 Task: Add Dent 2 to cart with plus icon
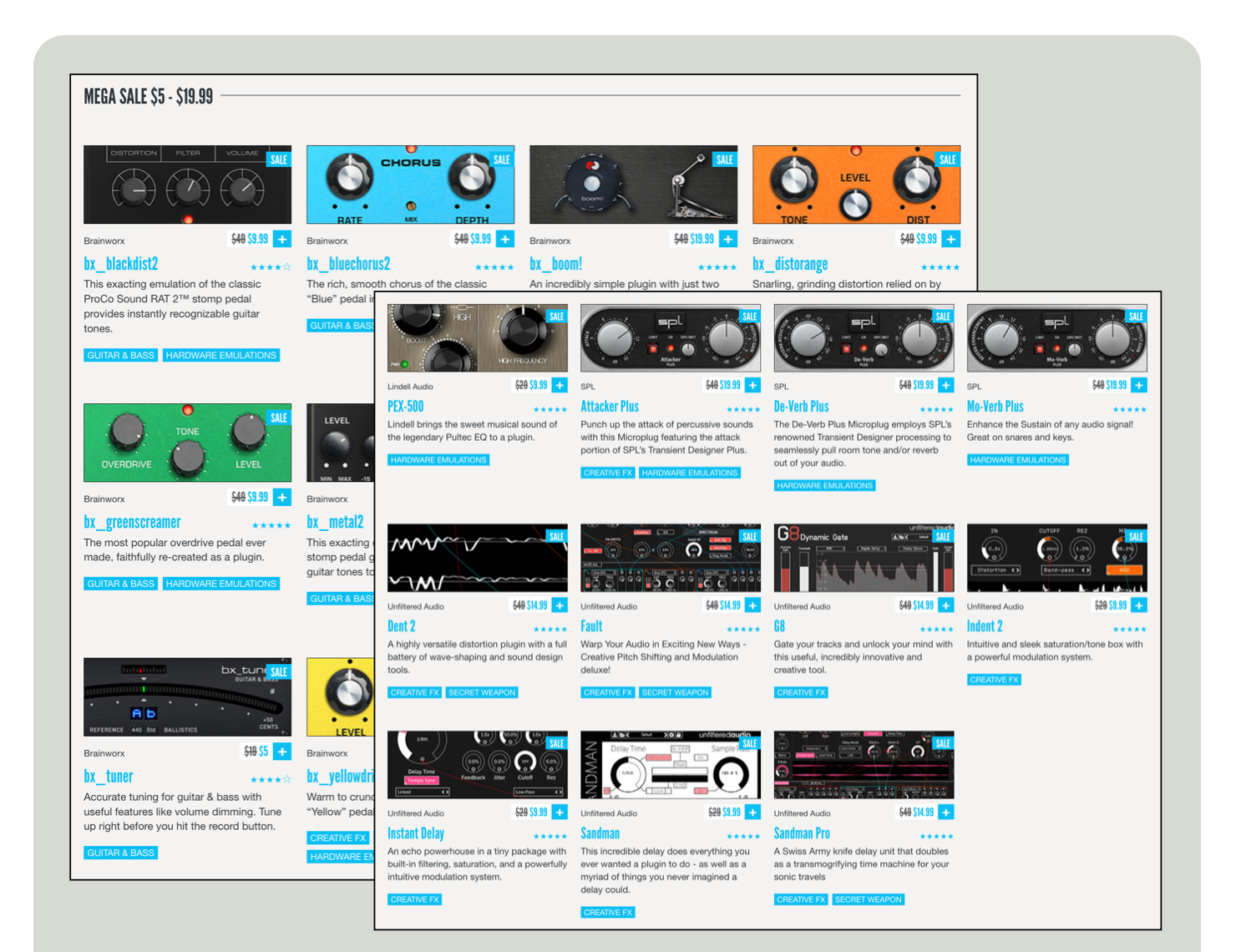click(x=560, y=605)
